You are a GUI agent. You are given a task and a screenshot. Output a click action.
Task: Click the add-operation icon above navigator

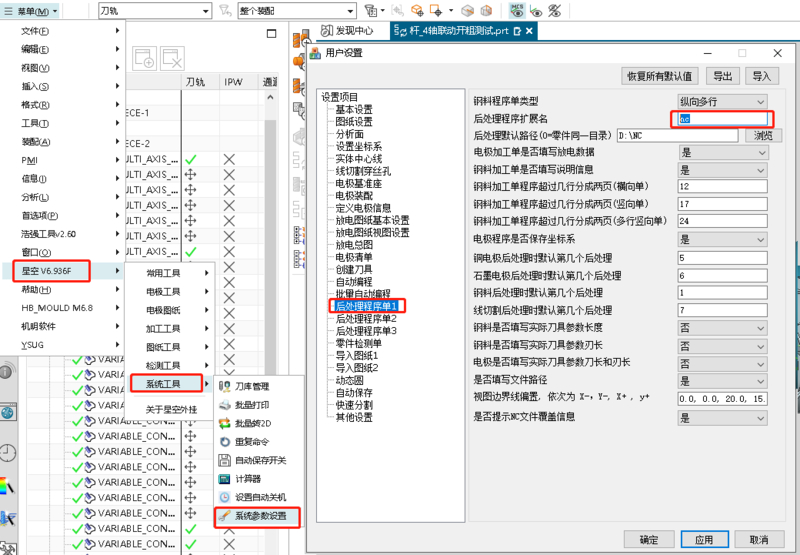pos(144,59)
